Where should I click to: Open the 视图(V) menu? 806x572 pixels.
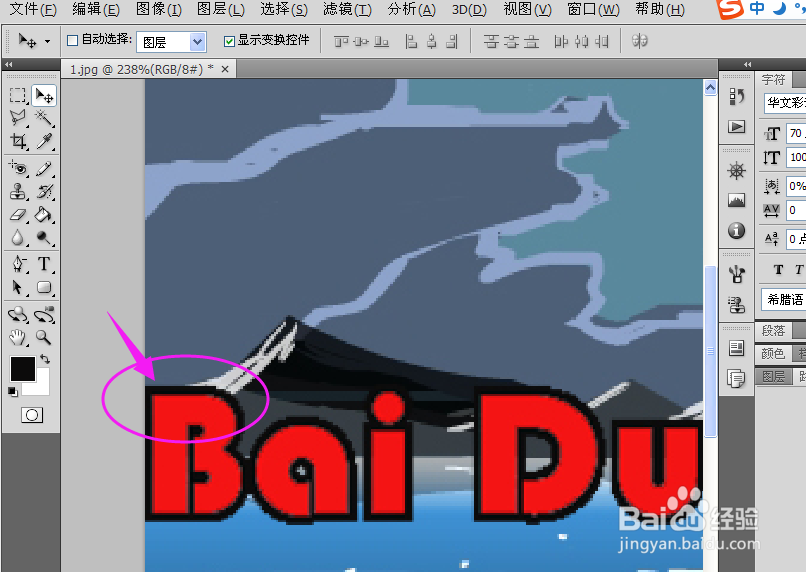click(527, 9)
